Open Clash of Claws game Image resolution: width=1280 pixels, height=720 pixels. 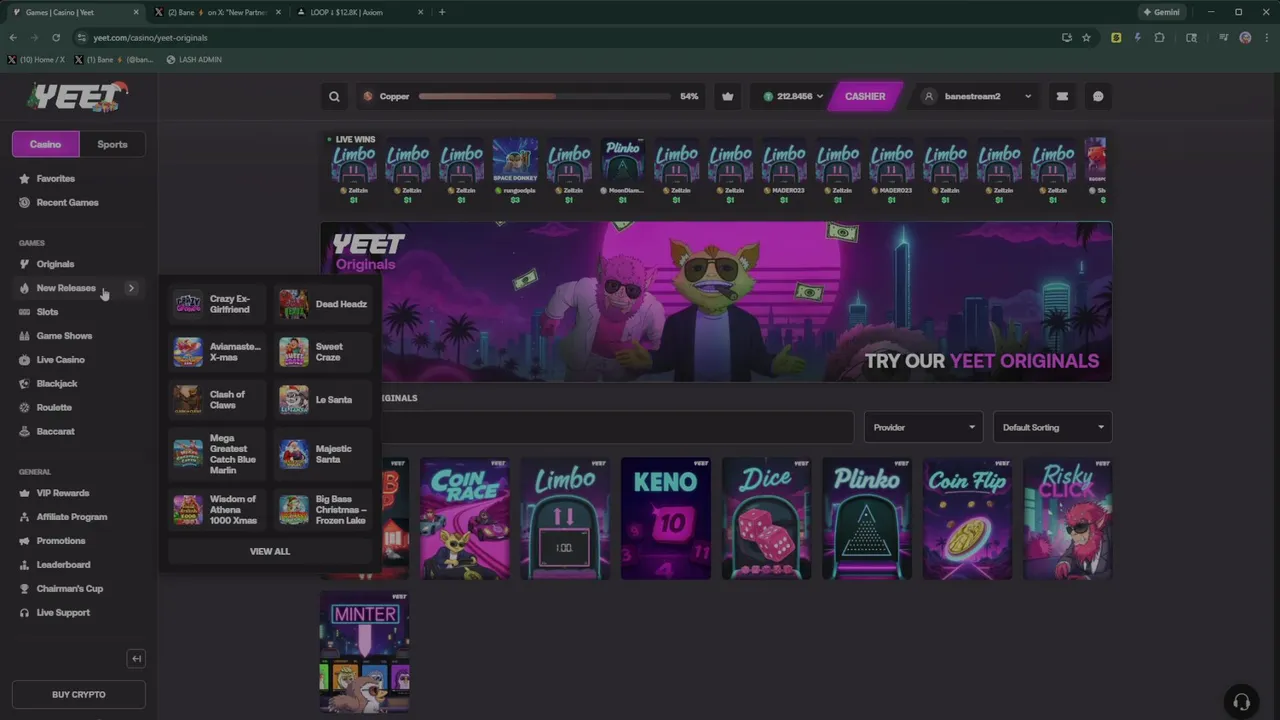219,400
